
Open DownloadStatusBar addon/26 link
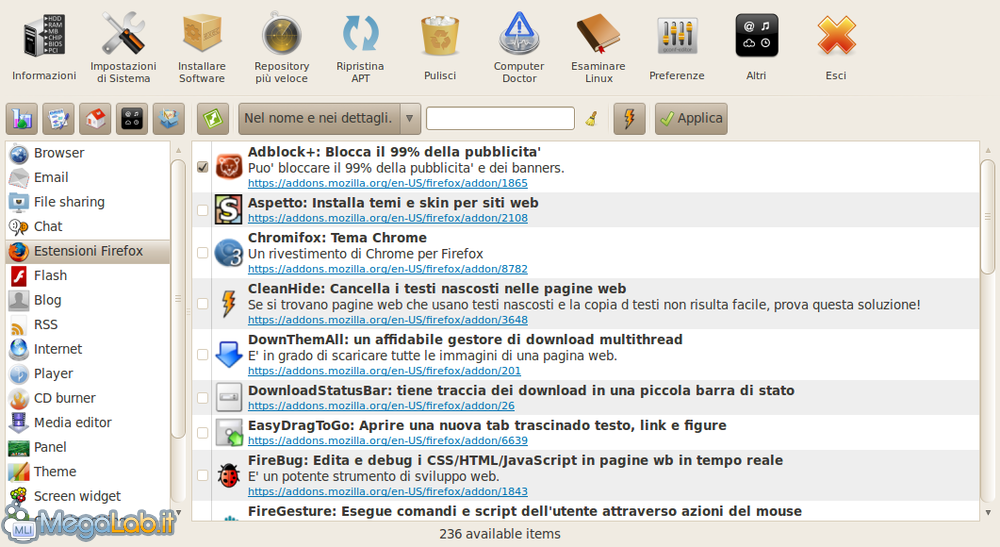(x=381, y=405)
